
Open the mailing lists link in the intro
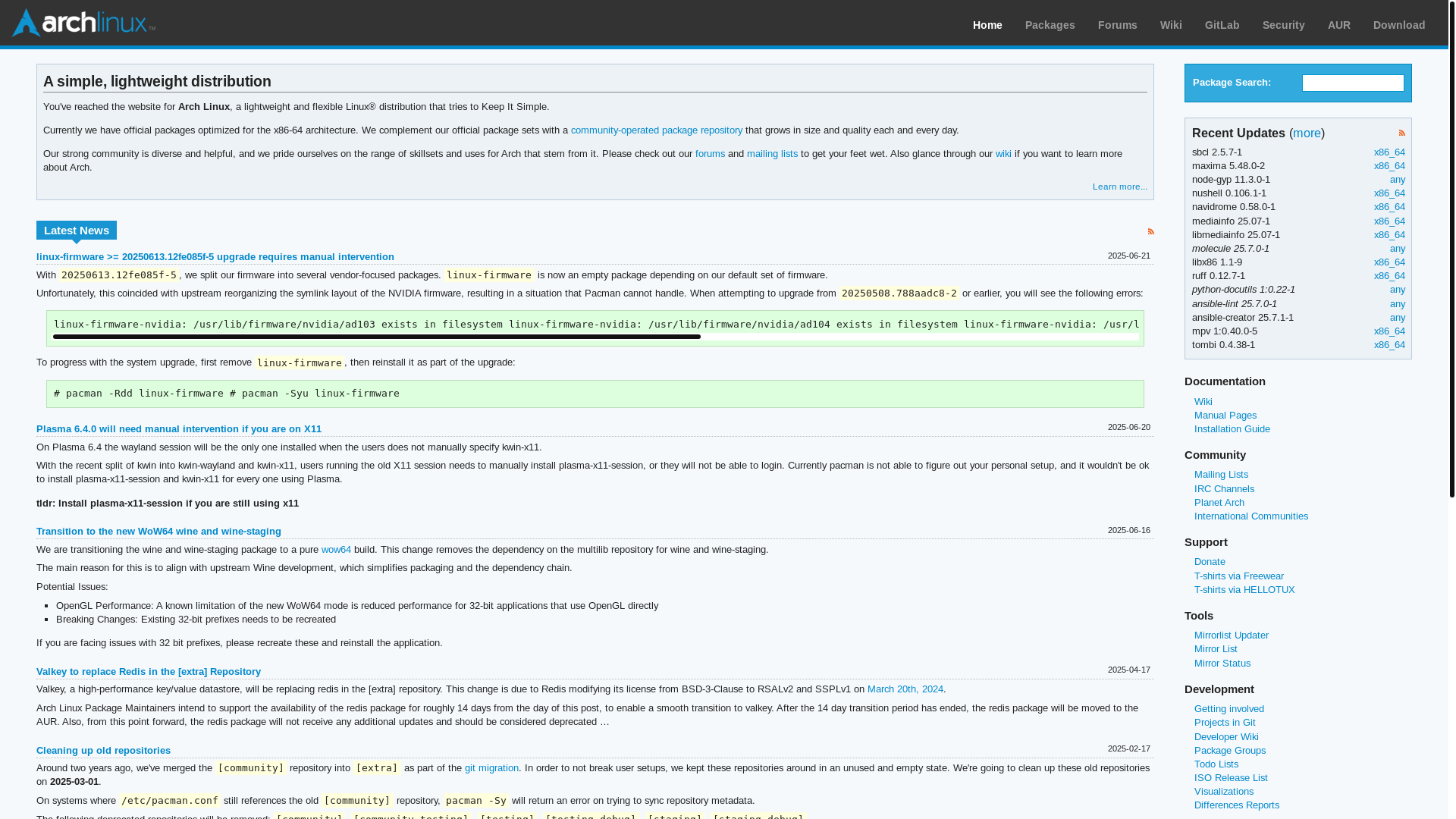point(772,154)
